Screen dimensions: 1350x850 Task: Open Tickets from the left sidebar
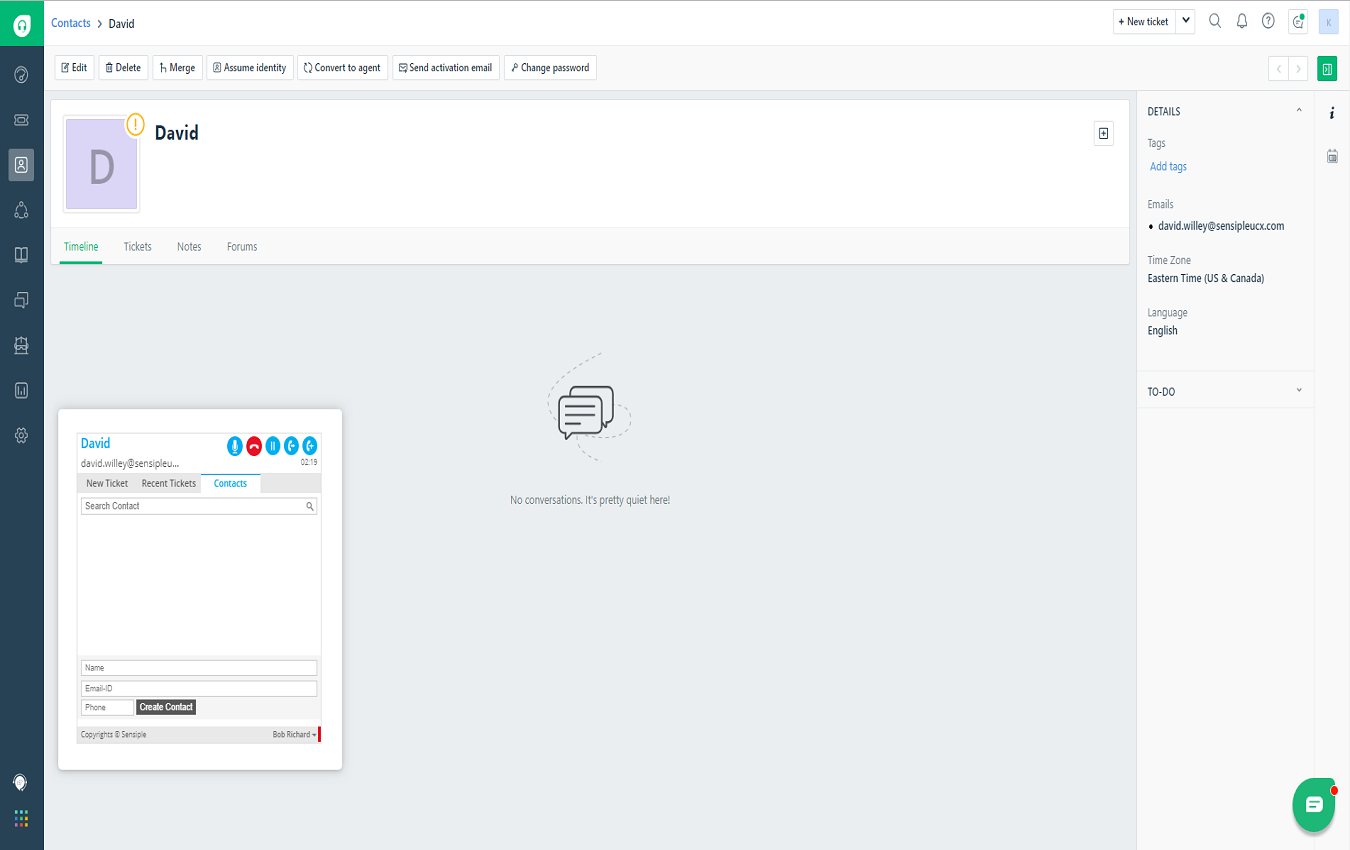pyautogui.click(x=21, y=119)
